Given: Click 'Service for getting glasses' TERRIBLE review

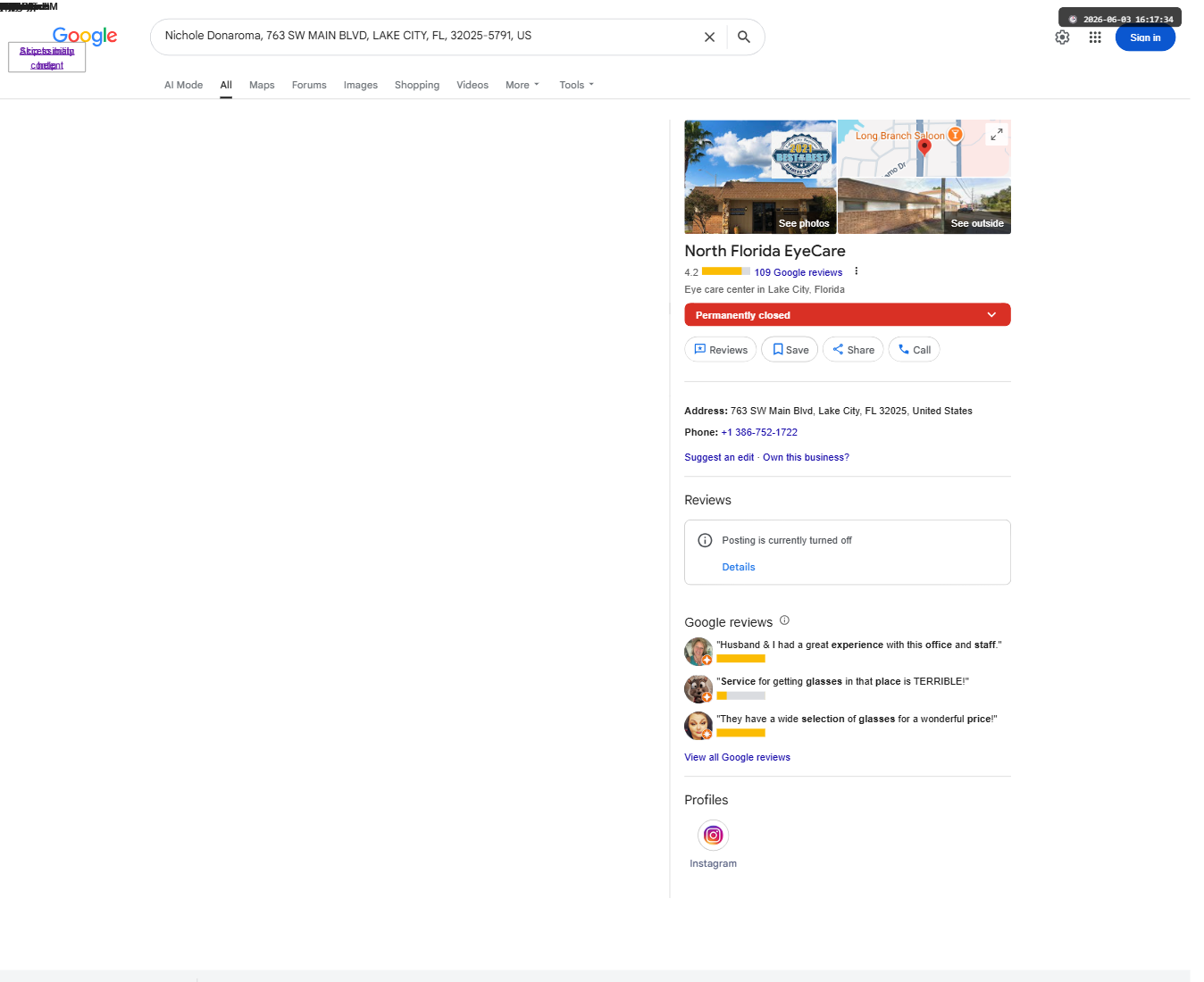Looking at the screenshot, I should (x=842, y=681).
